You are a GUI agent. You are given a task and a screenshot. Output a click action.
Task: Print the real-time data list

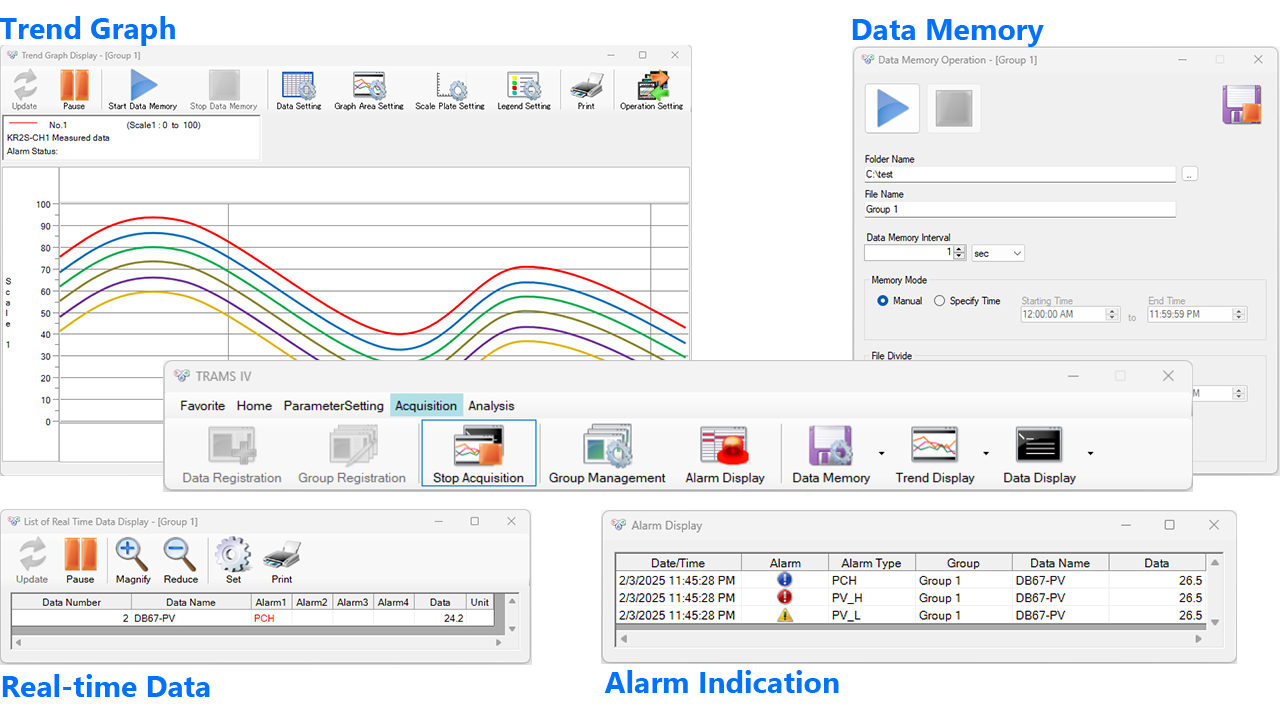(x=282, y=561)
